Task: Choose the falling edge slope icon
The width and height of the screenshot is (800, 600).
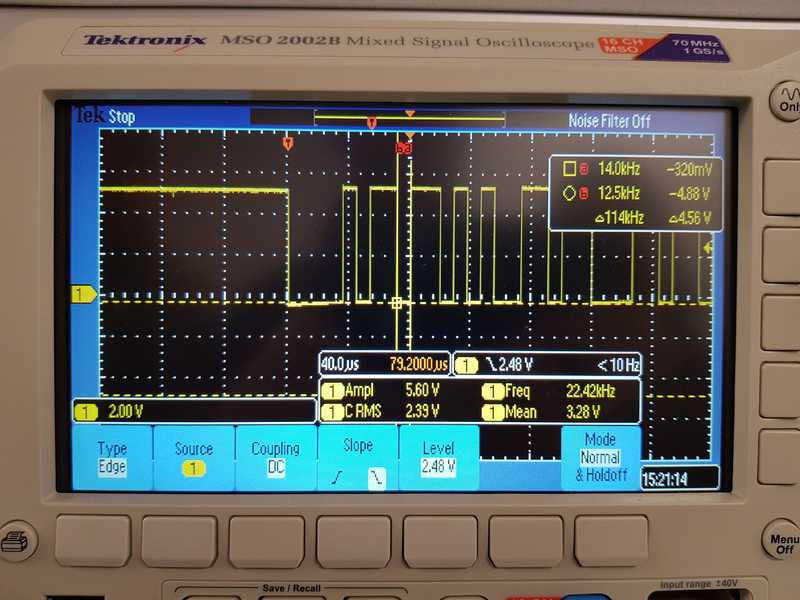Action: (377, 478)
